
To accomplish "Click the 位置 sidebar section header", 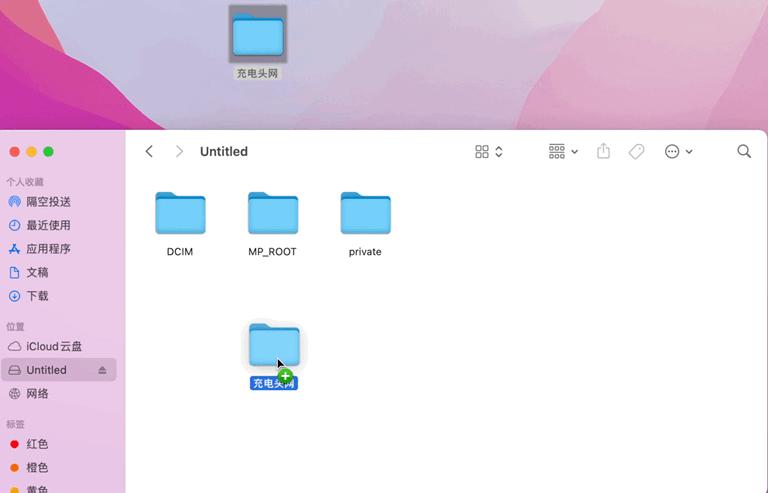I will [x=15, y=327].
